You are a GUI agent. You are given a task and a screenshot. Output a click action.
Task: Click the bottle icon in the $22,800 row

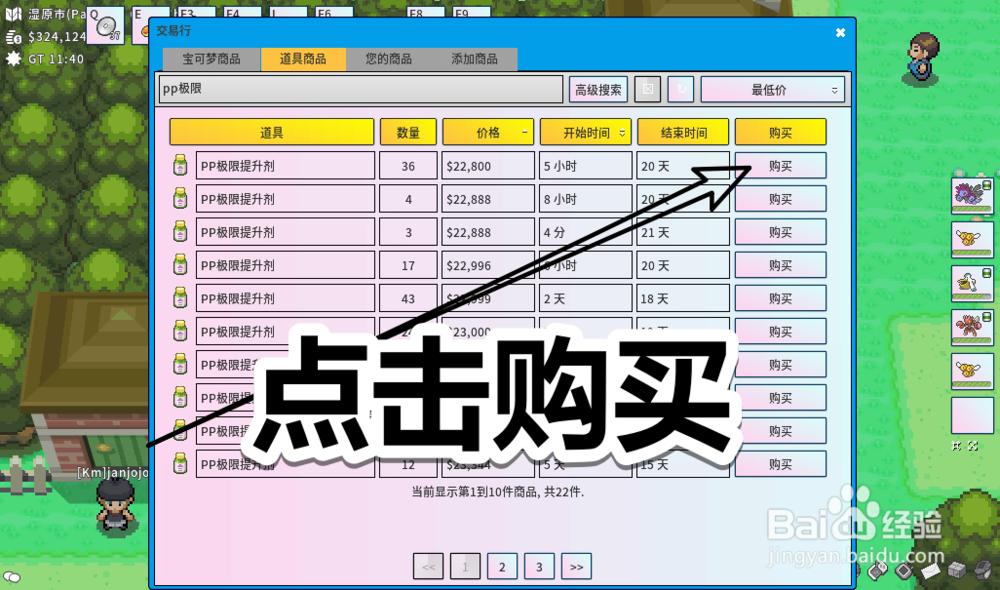click(x=180, y=165)
